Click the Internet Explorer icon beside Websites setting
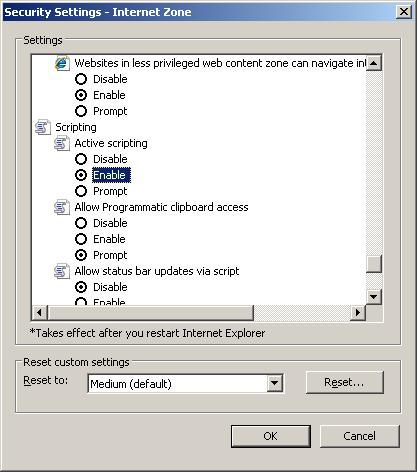Image resolution: width=417 pixels, height=472 pixels. pyautogui.click(x=62, y=63)
